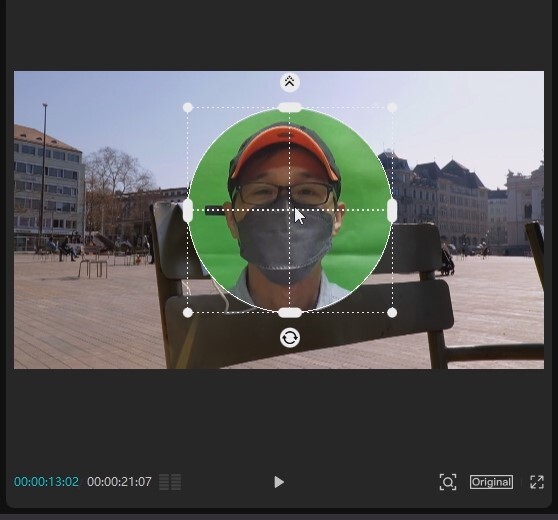Click the right edge mask handle
The width and height of the screenshot is (558, 520).
pos(392,210)
